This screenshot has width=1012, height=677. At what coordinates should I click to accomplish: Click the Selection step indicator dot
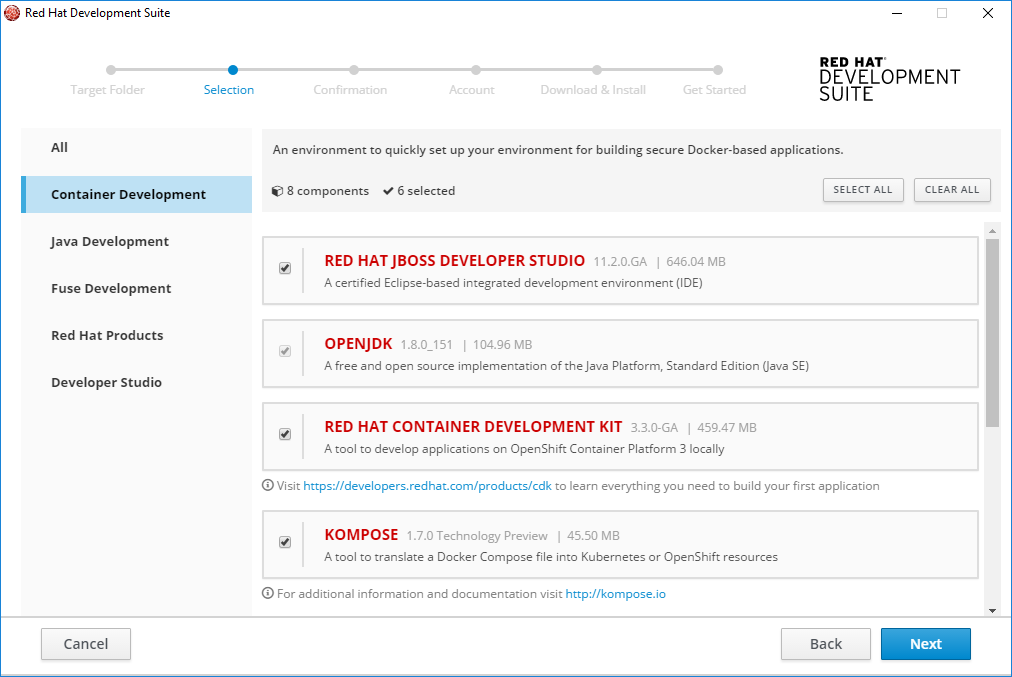click(x=233, y=71)
